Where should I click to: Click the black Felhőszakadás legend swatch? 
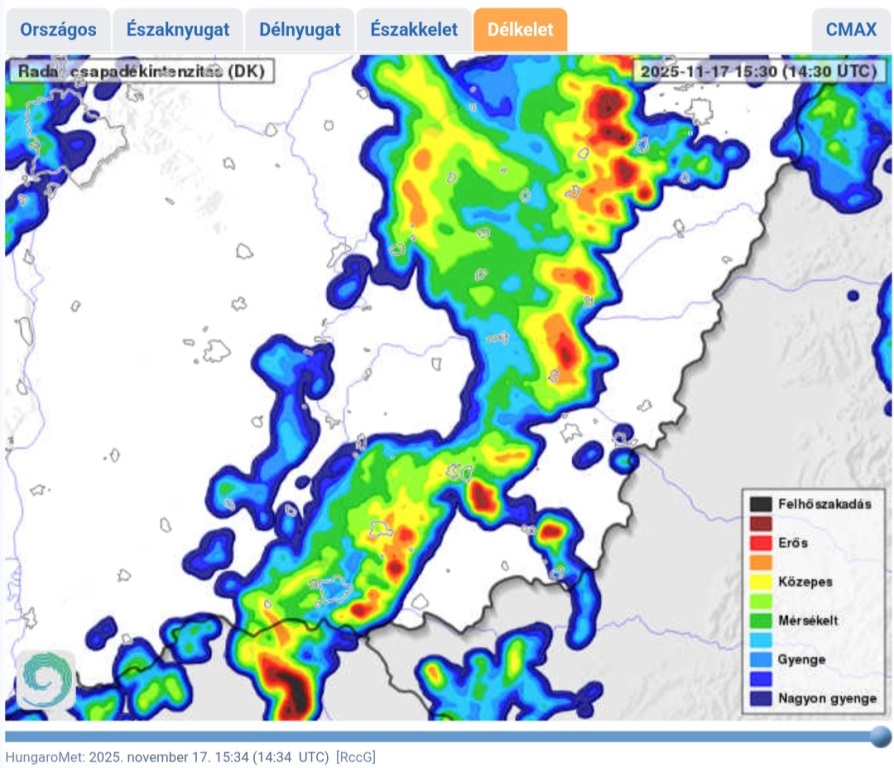click(x=762, y=504)
